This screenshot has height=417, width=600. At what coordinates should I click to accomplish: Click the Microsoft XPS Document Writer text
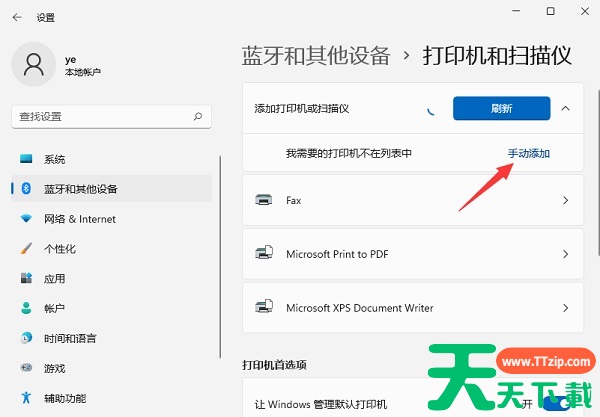point(360,308)
